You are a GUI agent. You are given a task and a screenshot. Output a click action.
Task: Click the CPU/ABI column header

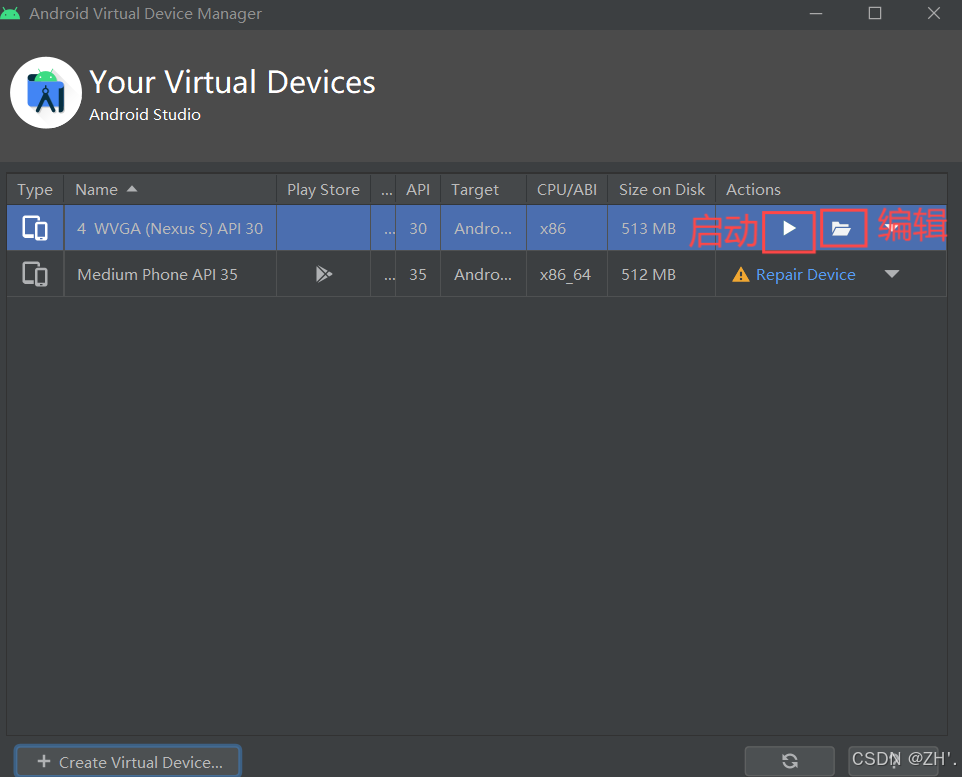click(x=567, y=190)
